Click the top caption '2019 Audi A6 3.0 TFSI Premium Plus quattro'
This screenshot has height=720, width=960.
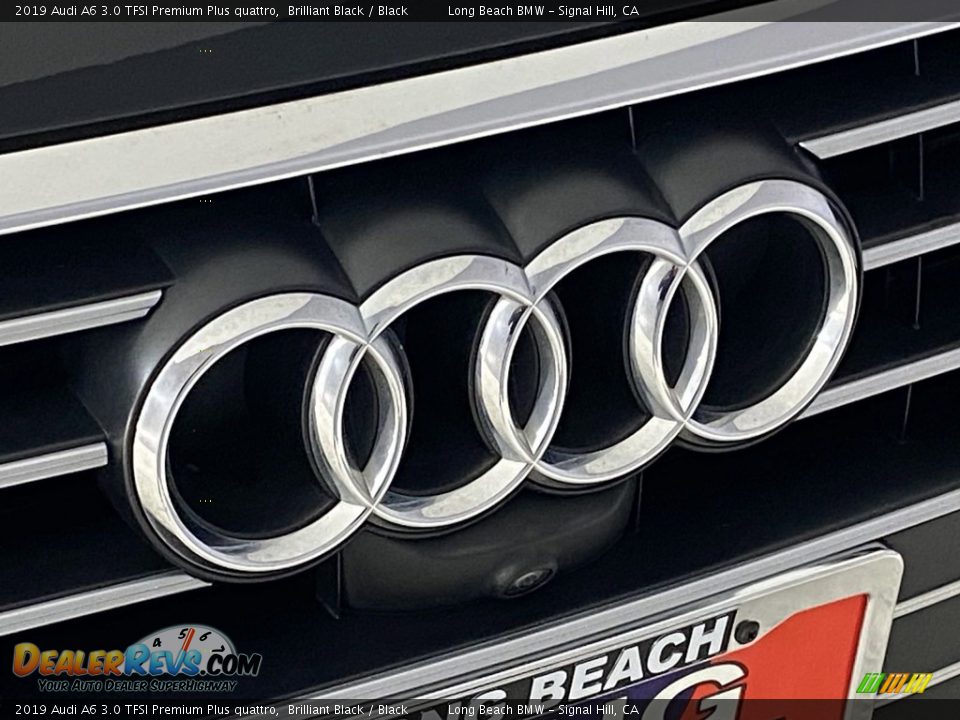tap(146, 10)
